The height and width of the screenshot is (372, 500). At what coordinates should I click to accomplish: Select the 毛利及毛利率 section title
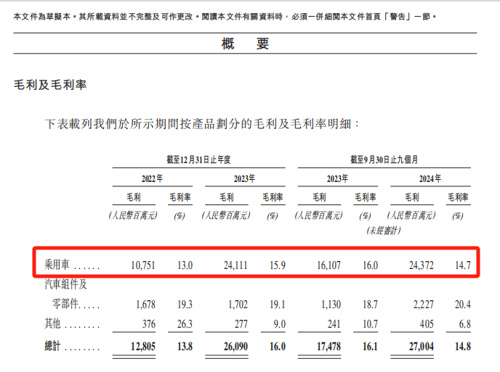(x=50, y=85)
